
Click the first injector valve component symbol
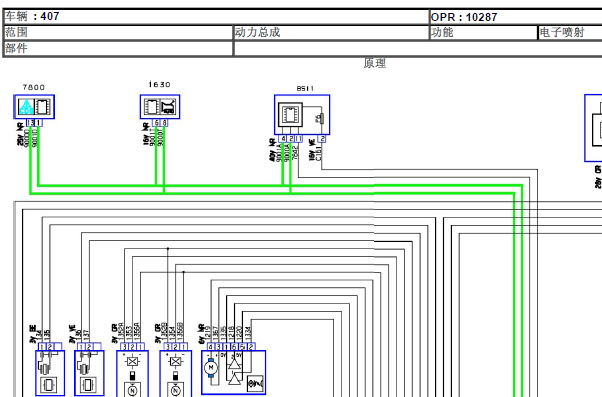click(132, 374)
